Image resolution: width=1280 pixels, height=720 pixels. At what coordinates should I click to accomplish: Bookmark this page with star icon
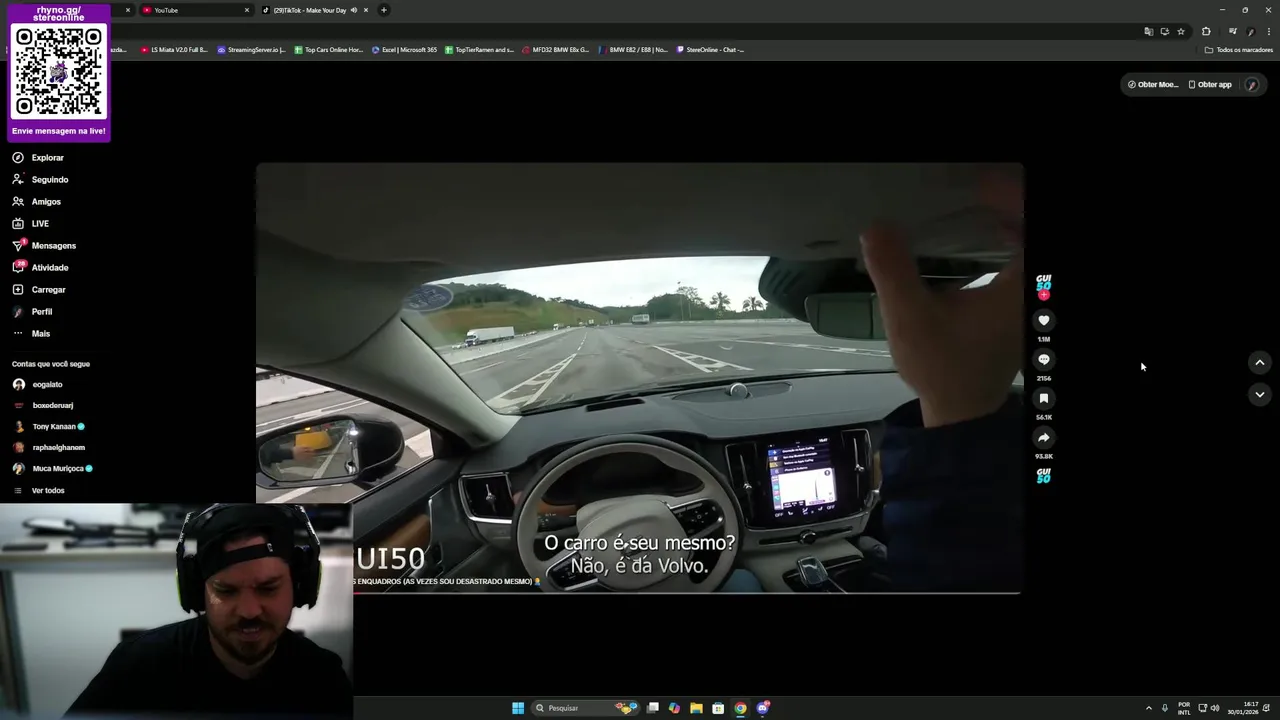pyautogui.click(x=1180, y=32)
